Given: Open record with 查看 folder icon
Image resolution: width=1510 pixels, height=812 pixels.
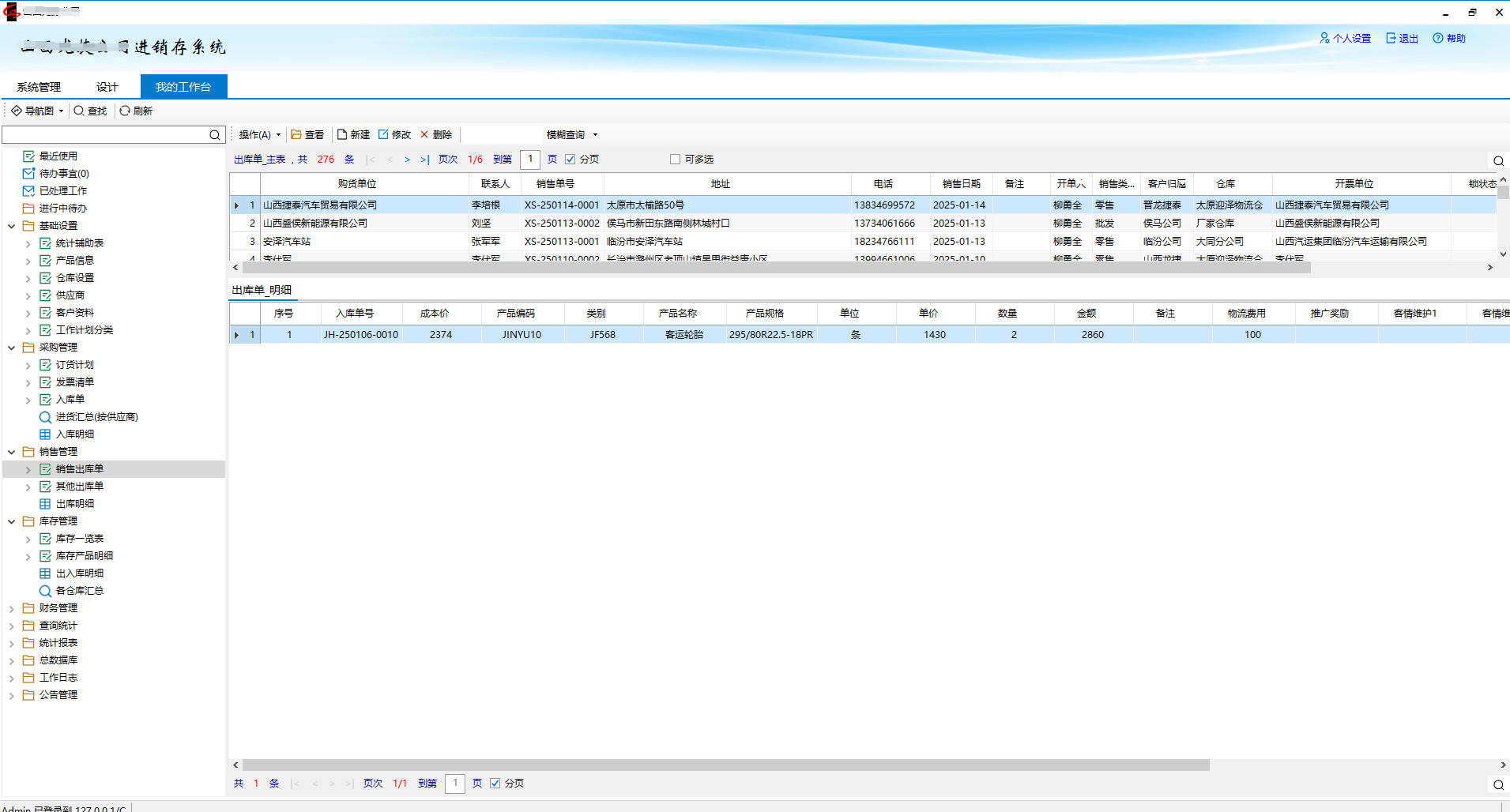Looking at the screenshot, I should pos(296,134).
